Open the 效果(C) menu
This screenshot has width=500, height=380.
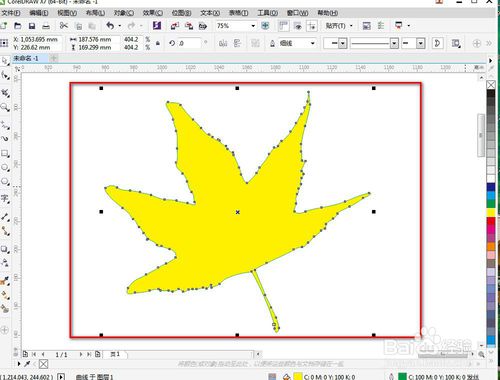tap(153, 13)
